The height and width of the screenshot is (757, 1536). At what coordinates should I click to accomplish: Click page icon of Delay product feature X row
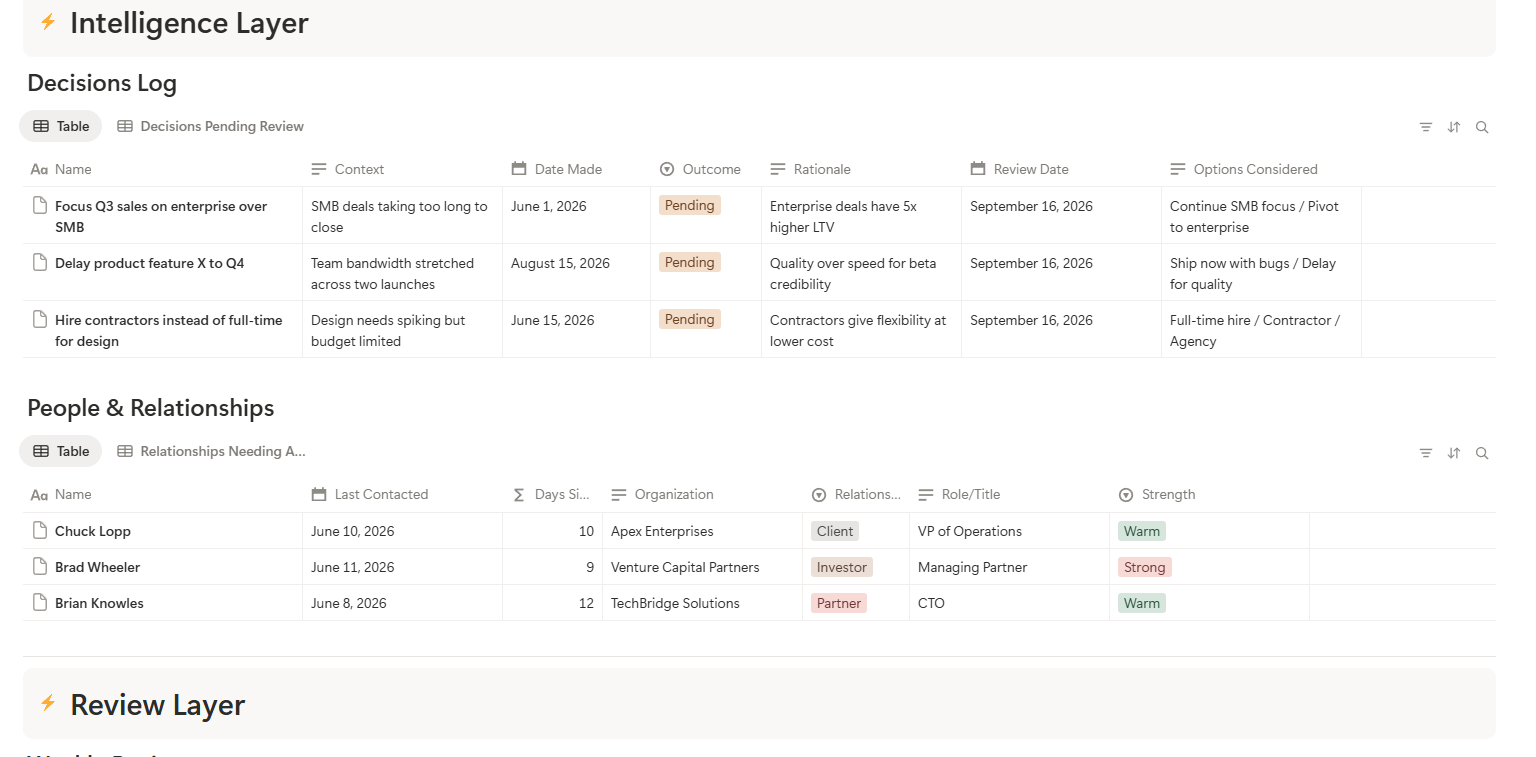(x=40, y=263)
